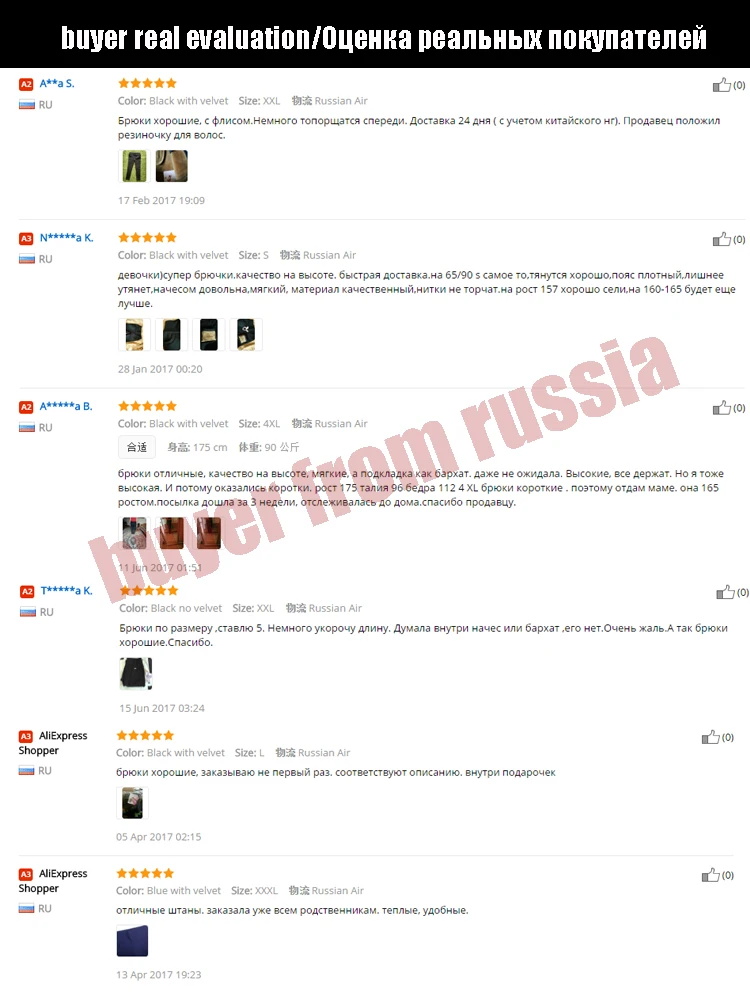Open the black pants photo in T*****a K.'s review

[136, 674]
